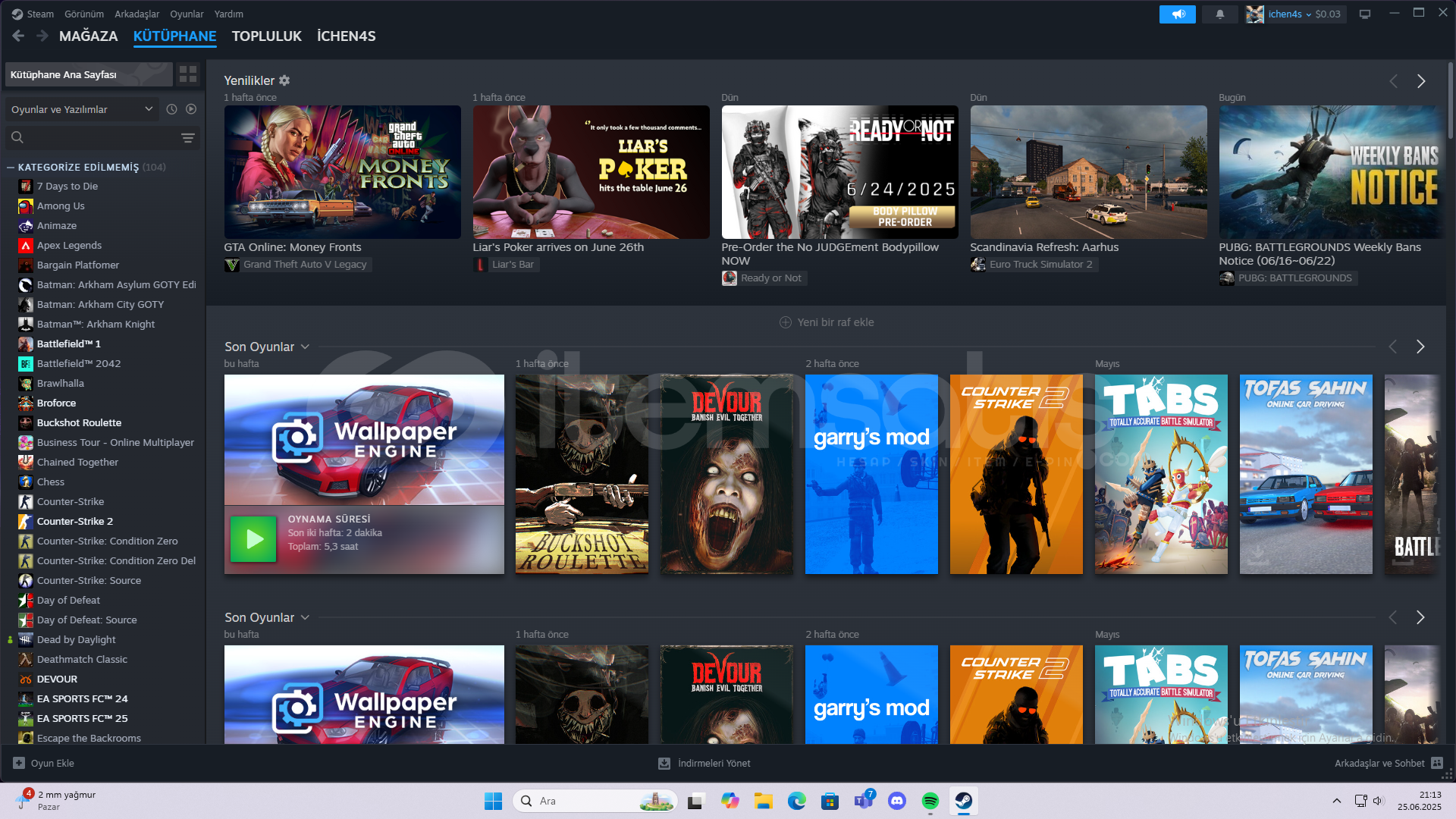Open Discord from the taskbar
The image size is (1456, 819).
click(x=897, y=801)
